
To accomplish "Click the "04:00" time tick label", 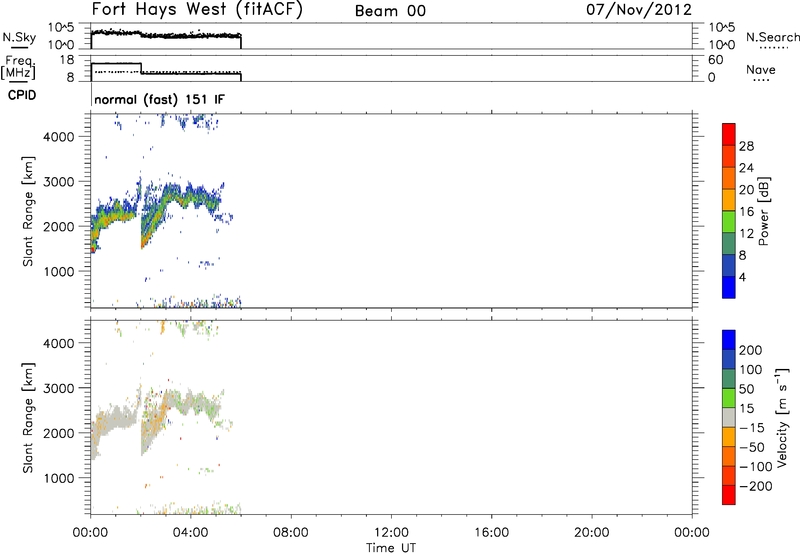I will [x=190, y=533].
